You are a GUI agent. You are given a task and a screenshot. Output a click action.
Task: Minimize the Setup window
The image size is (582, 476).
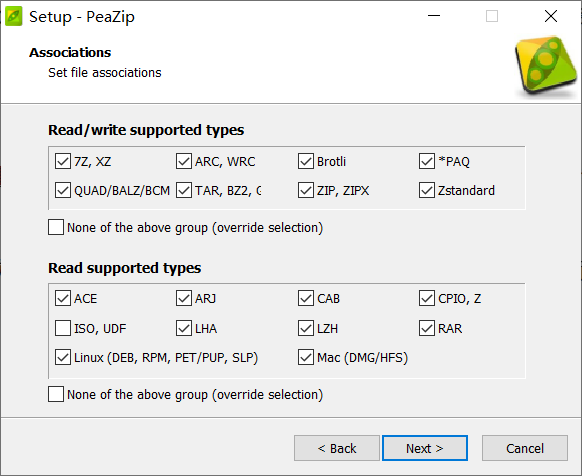[x=434, y=16]
